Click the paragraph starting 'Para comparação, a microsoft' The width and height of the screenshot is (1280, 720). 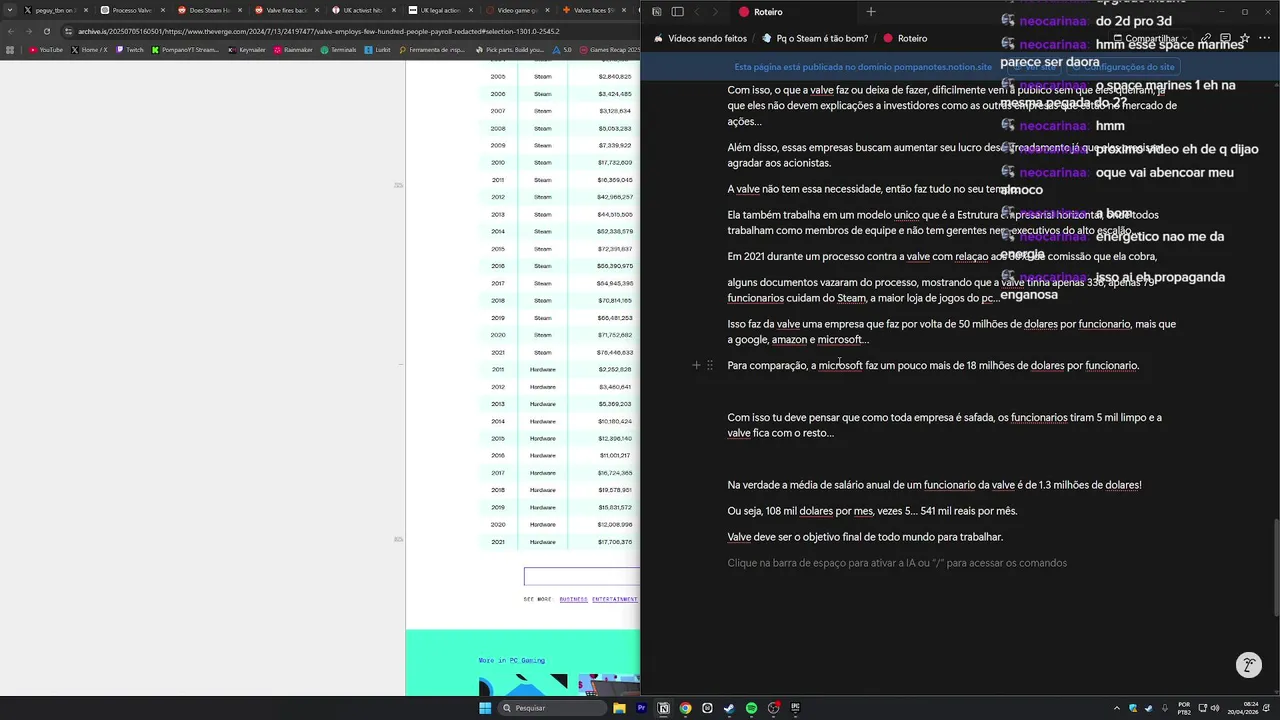click(933, 366)
